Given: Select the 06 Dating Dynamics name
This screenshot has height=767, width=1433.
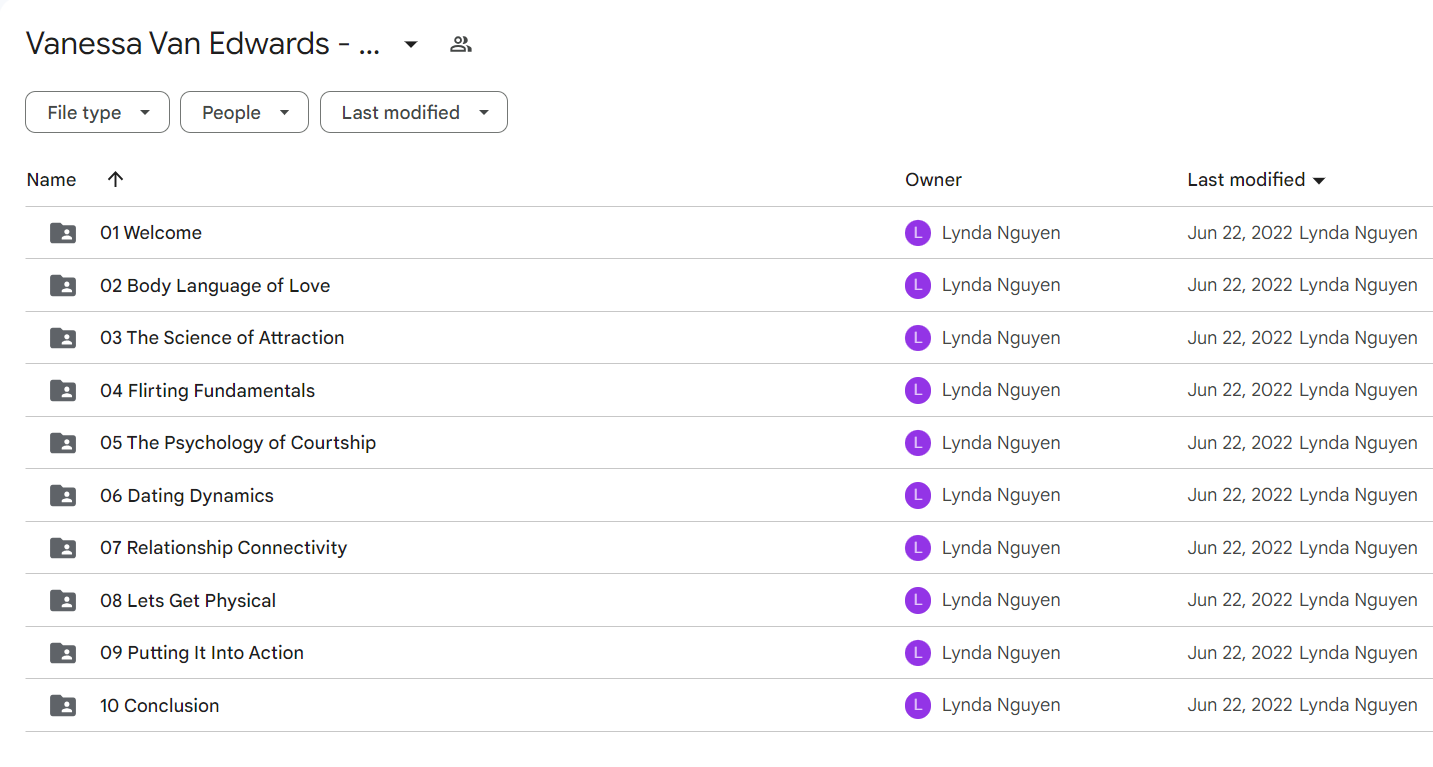Looking at the screenshot, I should coord(187,496).
